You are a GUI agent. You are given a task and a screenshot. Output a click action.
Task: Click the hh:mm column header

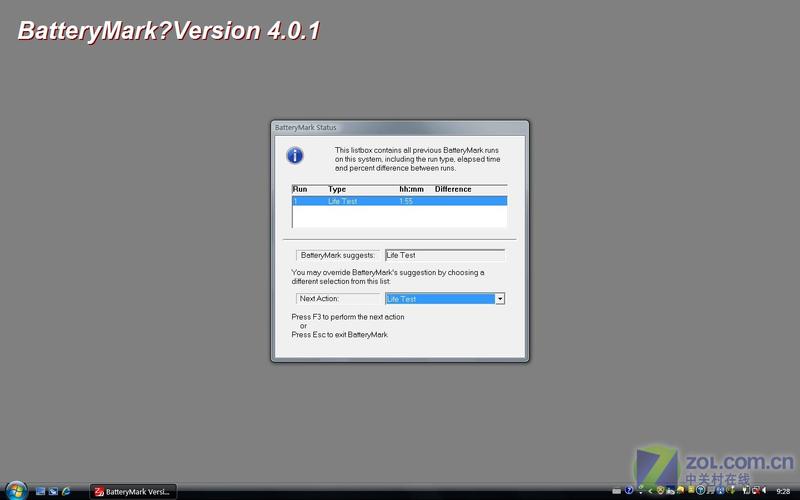[x=411, y=189]
